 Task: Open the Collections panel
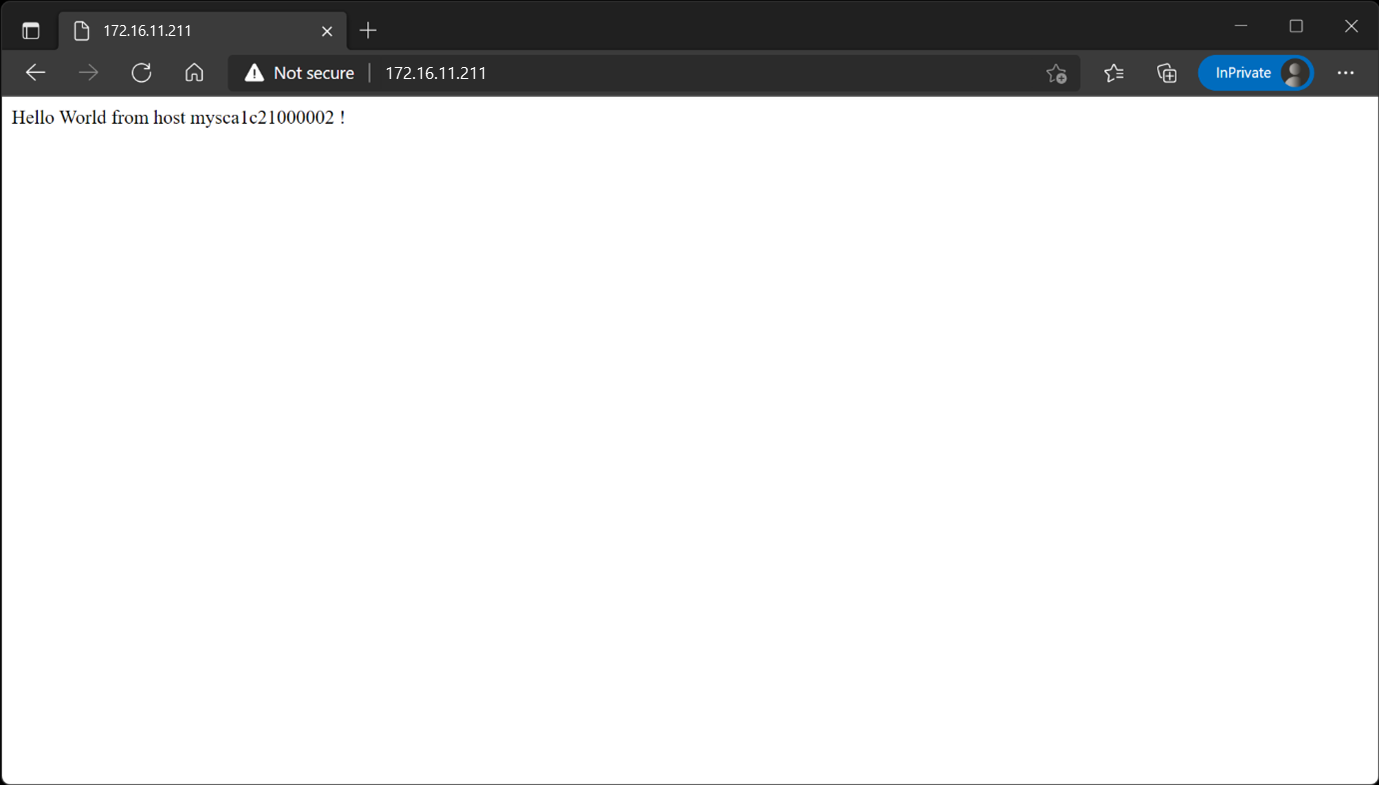coord(1167,73)
